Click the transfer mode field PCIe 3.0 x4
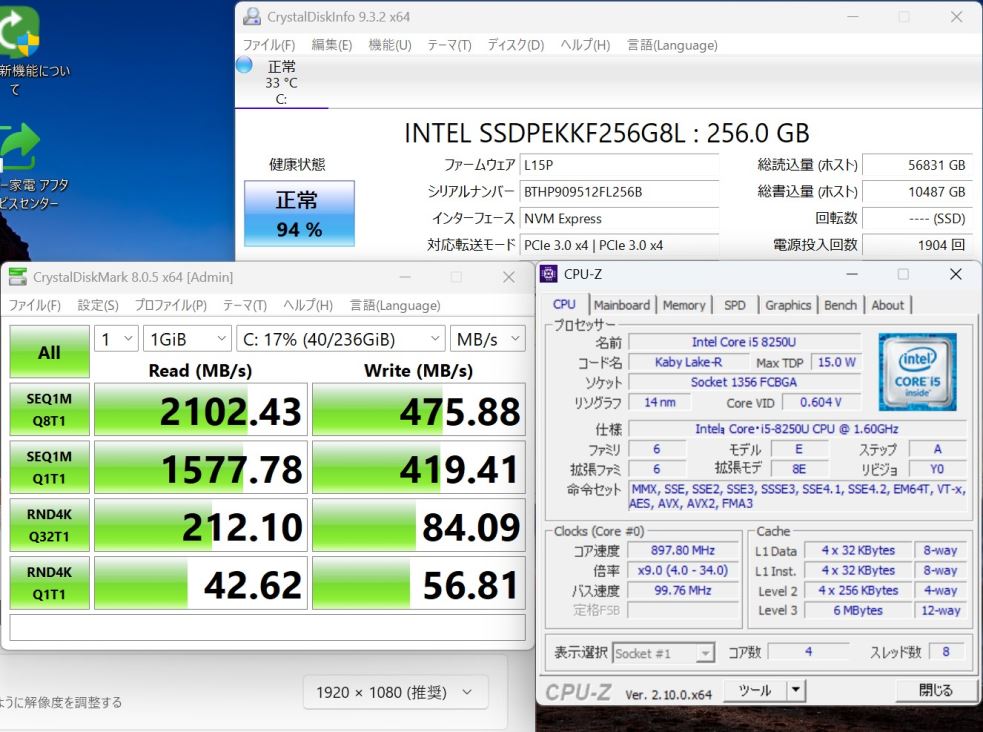Viewport: 983px width, 732px height. pos(619,245)
